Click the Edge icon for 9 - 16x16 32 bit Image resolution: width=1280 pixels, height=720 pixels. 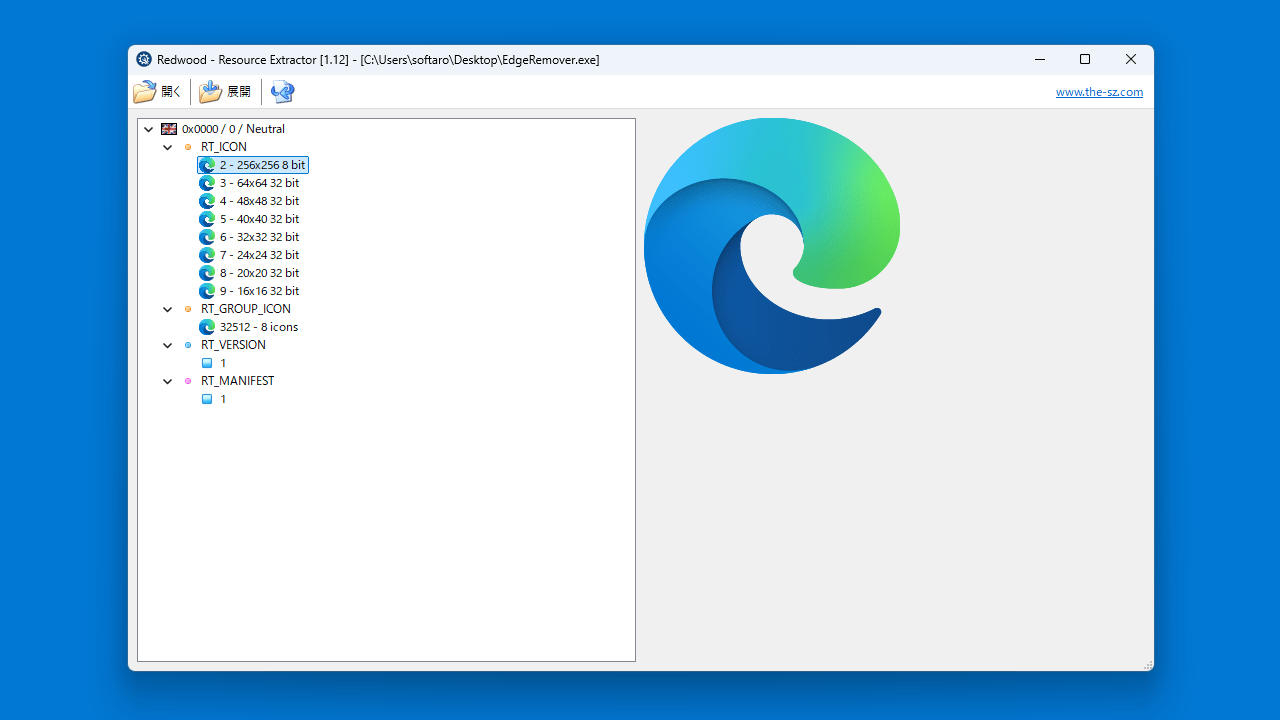tap(207, 291)
